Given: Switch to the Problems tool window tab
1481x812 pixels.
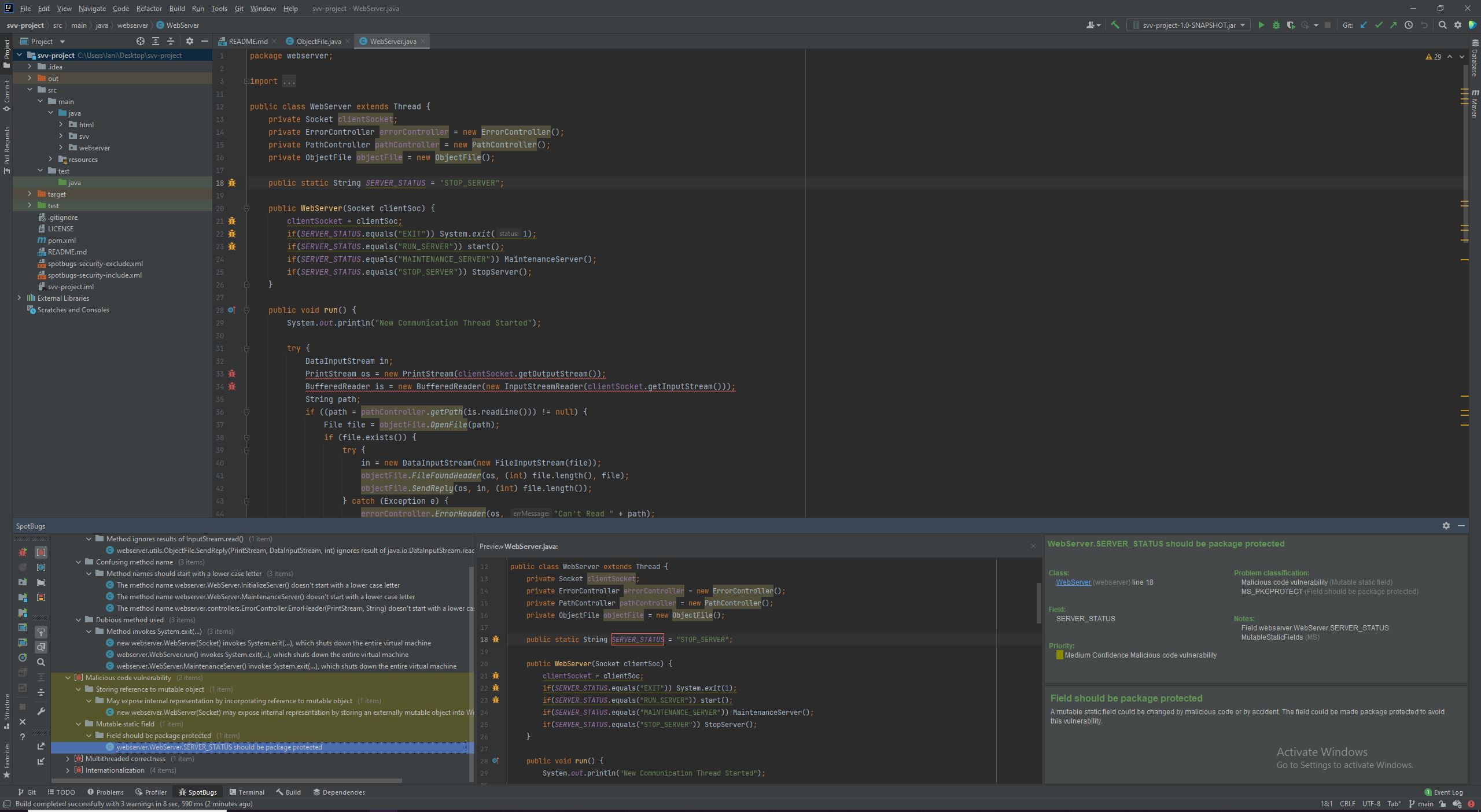Looking at the screenshot, I should 109,792.
